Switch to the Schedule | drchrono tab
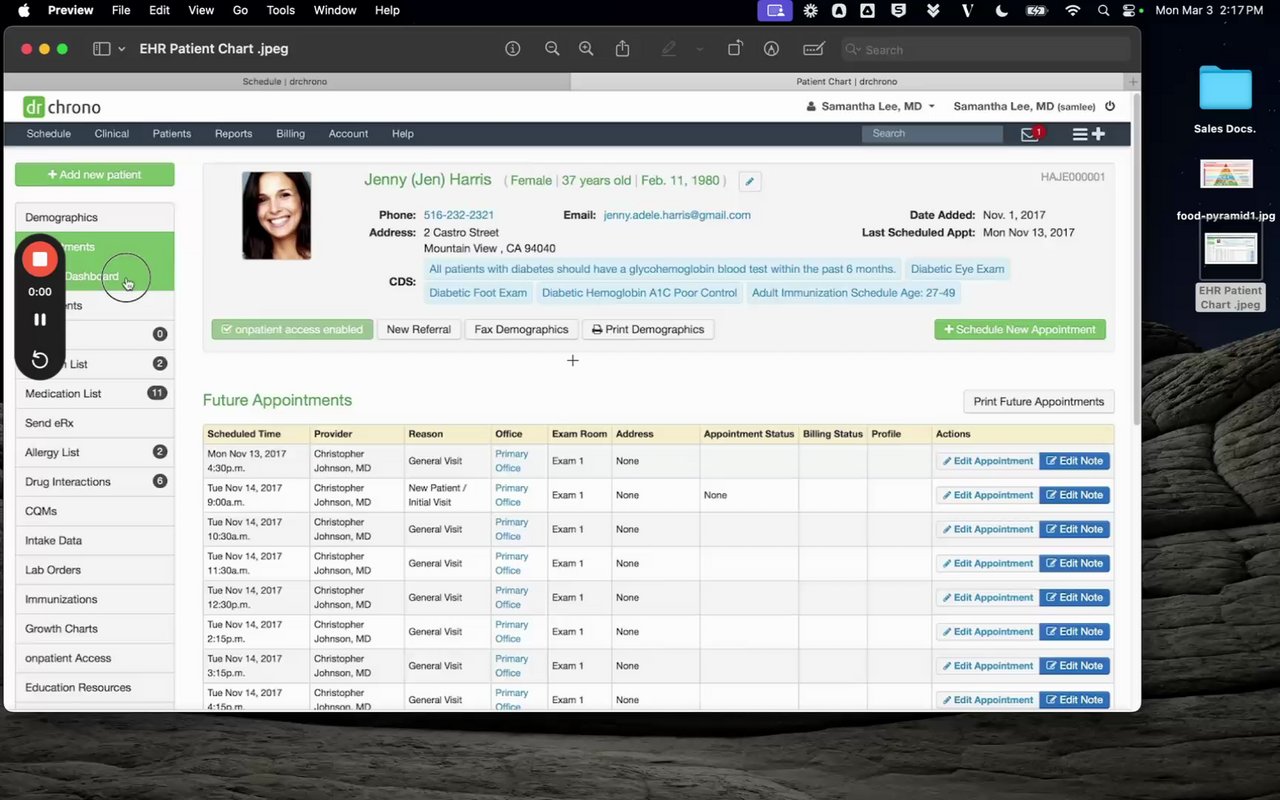The image size is (1280, 800). pos(285,81)
